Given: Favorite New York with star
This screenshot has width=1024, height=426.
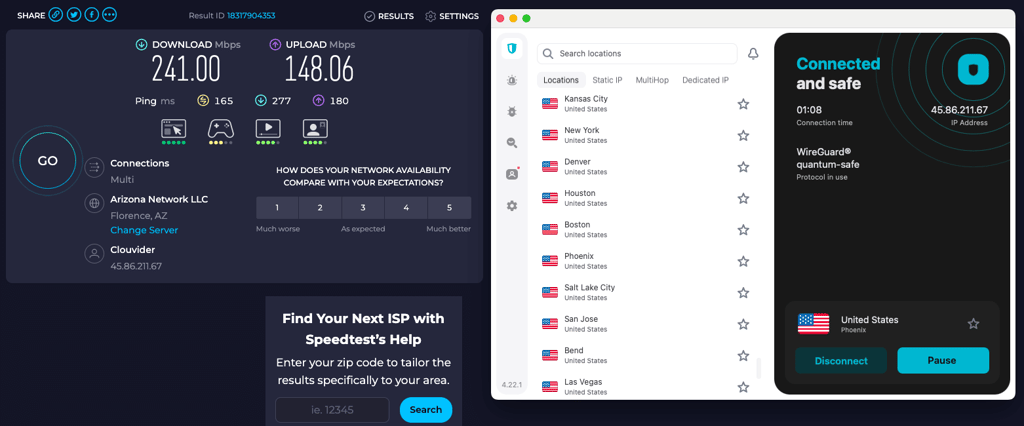Looking at the screenshot, I should (743, 135).
